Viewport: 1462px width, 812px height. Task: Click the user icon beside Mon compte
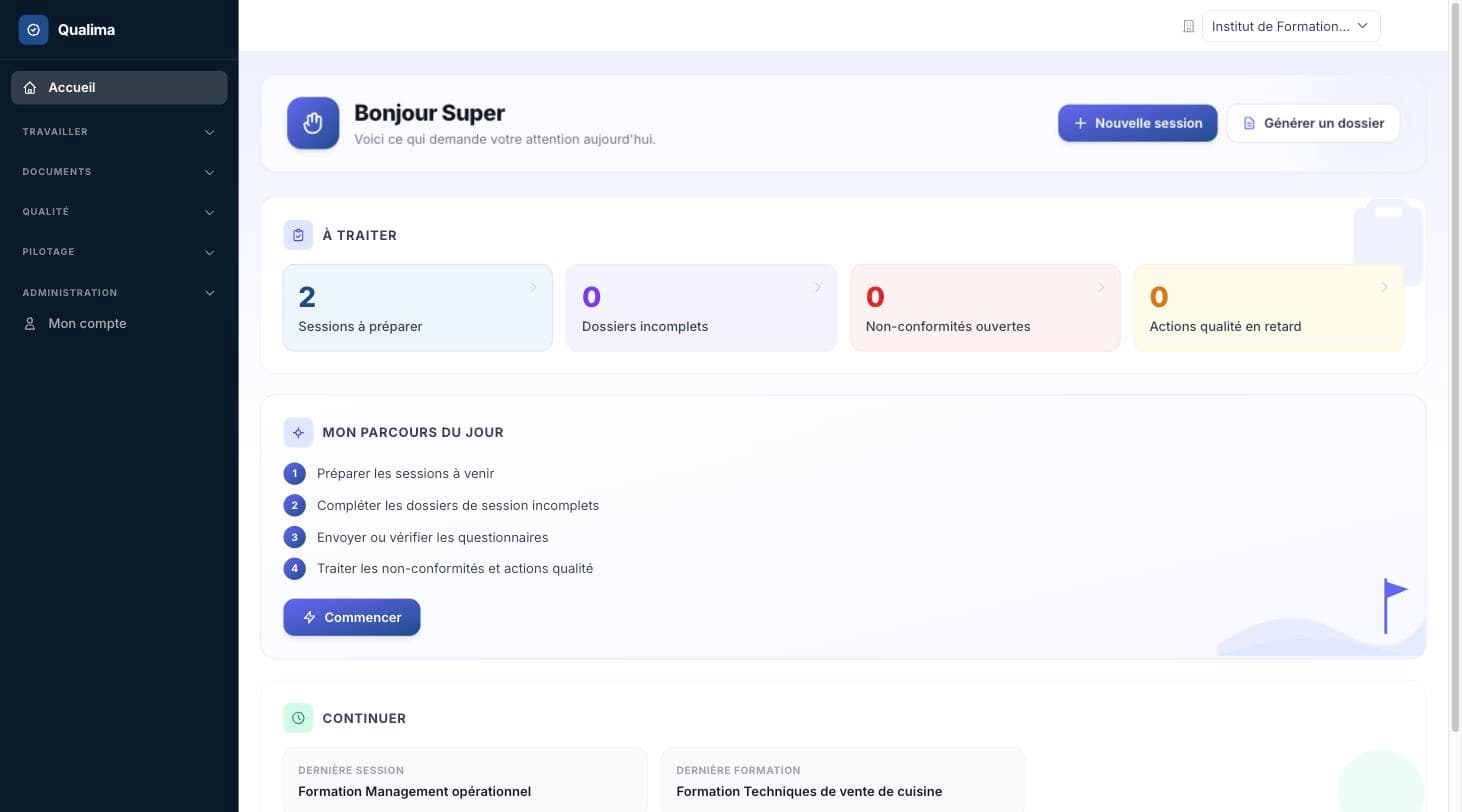30,324
